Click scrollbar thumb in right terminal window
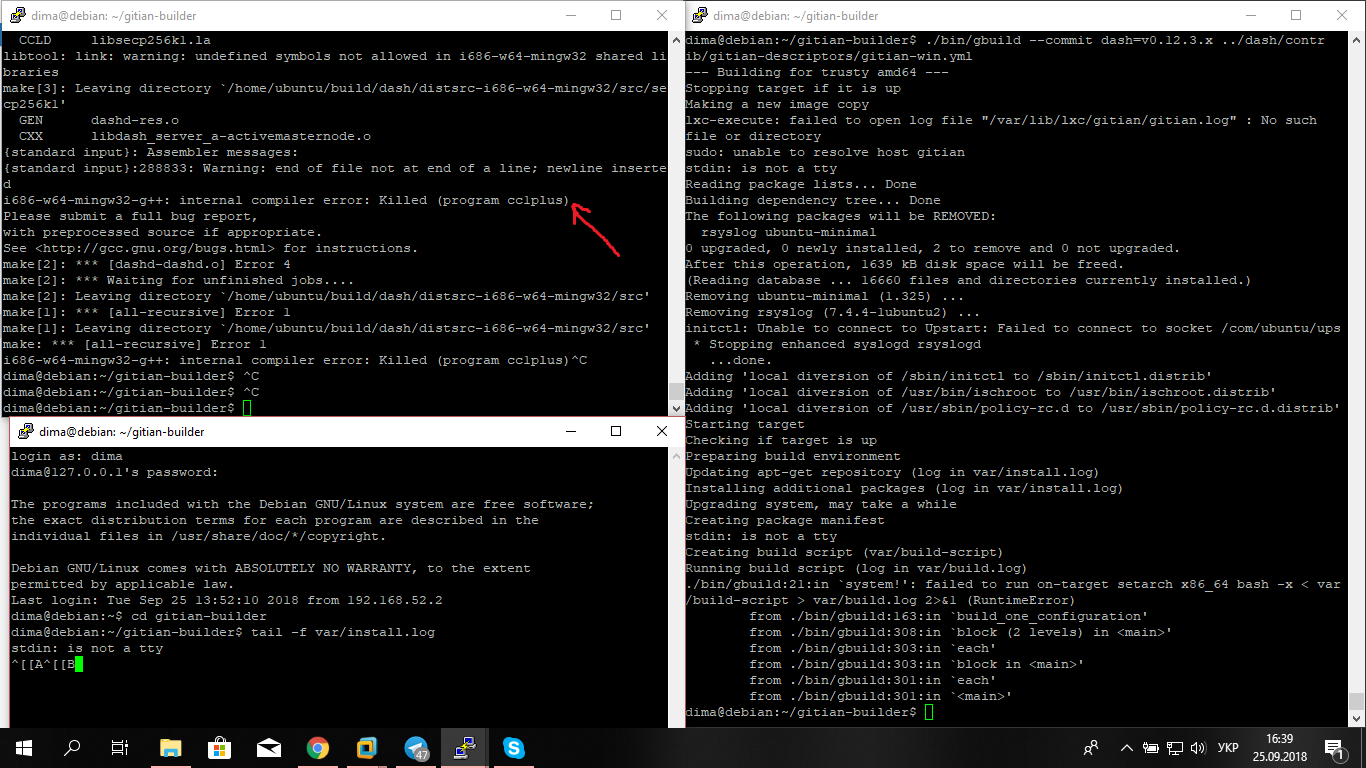Screen dimensions: 1366x768 pyautogui.click(x=1358, y=700)
